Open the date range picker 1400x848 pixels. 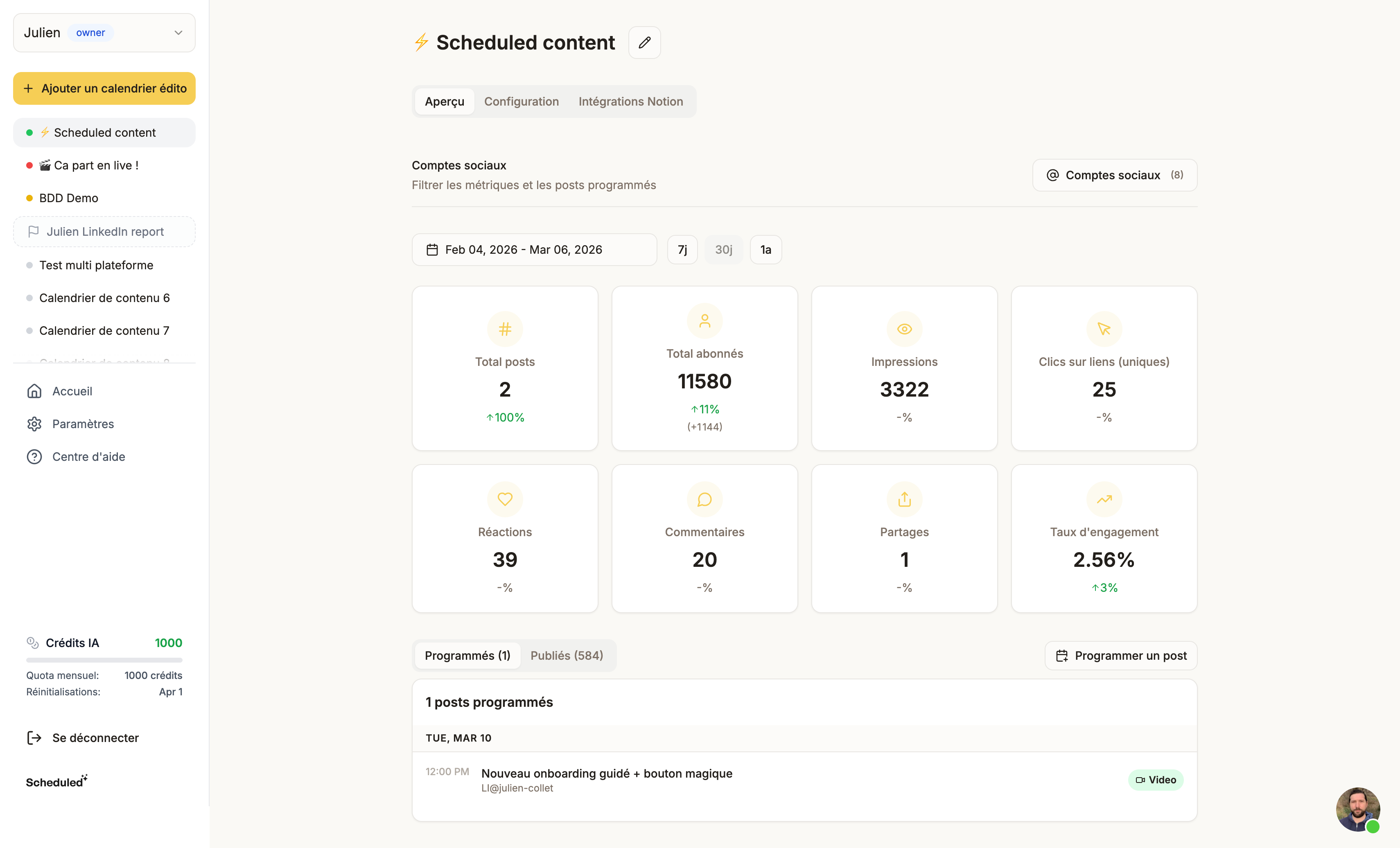click(x=534, y=250)
